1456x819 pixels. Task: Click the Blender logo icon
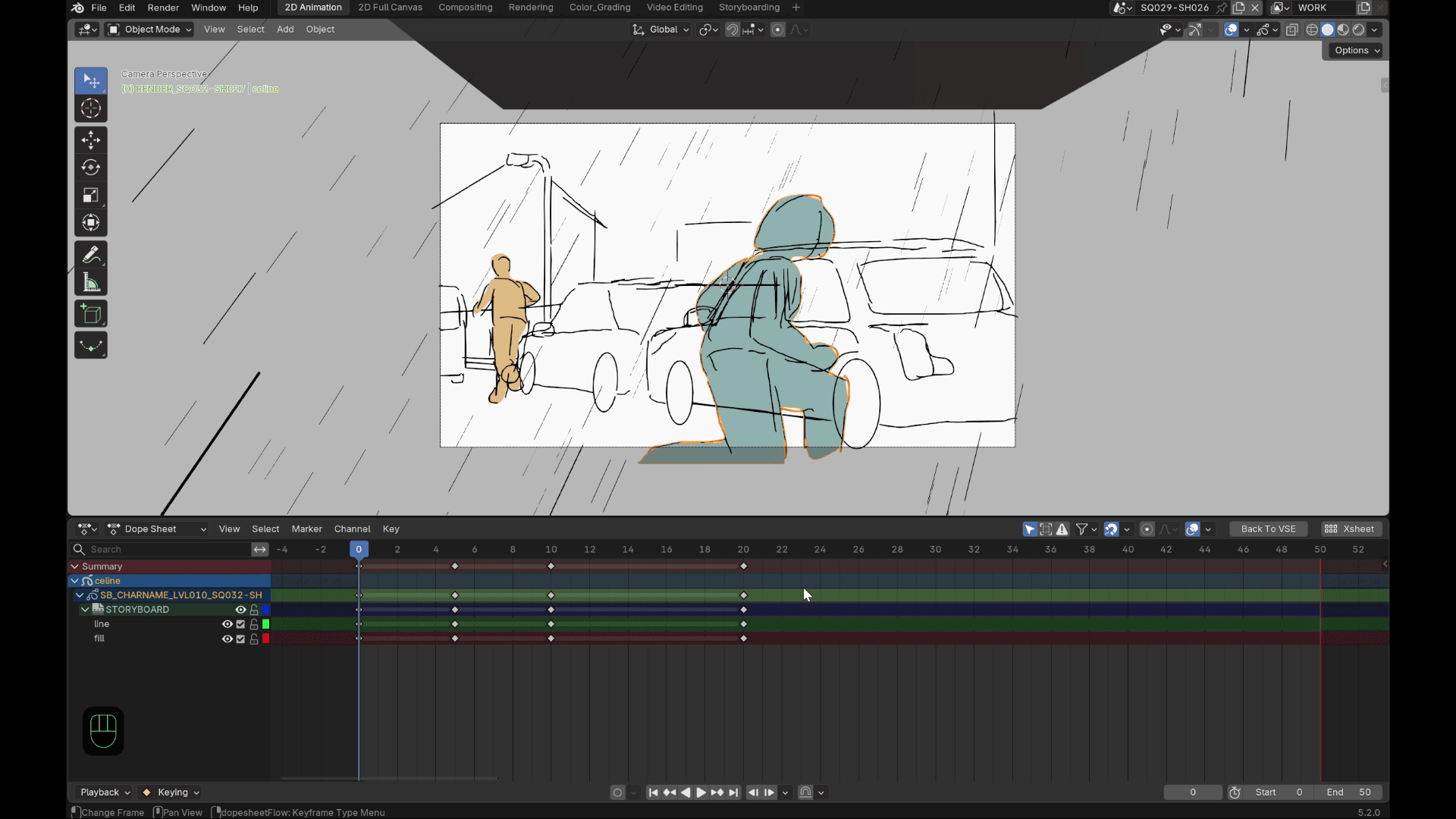pyautogui.click(x=78, y=8)
